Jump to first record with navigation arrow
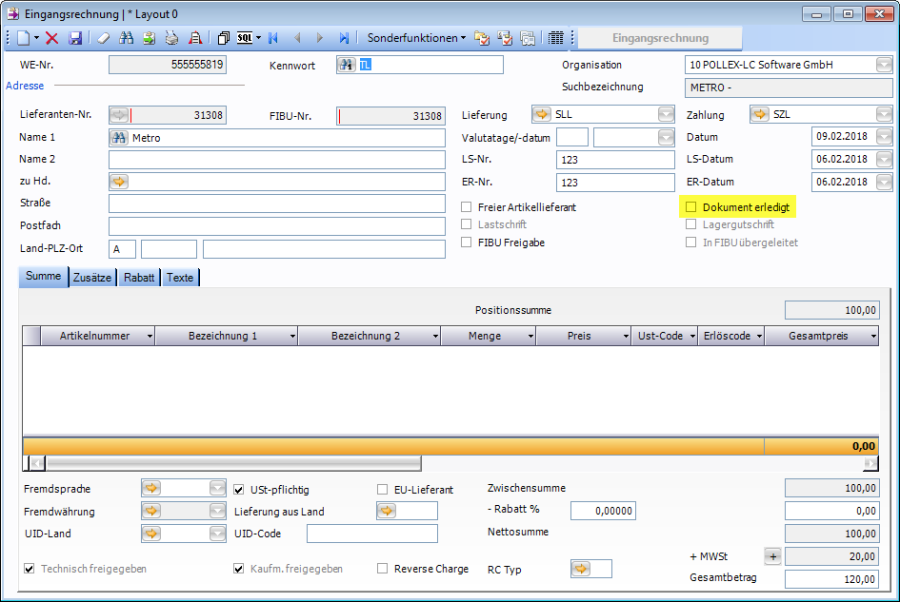Screen dimensions: 900x602 coord(274,38)
